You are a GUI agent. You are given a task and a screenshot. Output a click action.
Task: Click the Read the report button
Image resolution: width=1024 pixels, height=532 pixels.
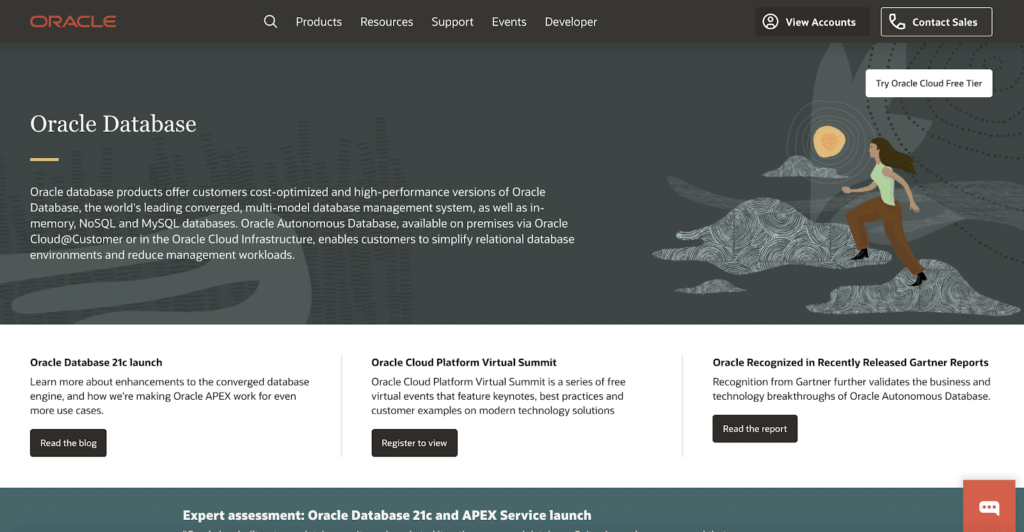(754, 428)
